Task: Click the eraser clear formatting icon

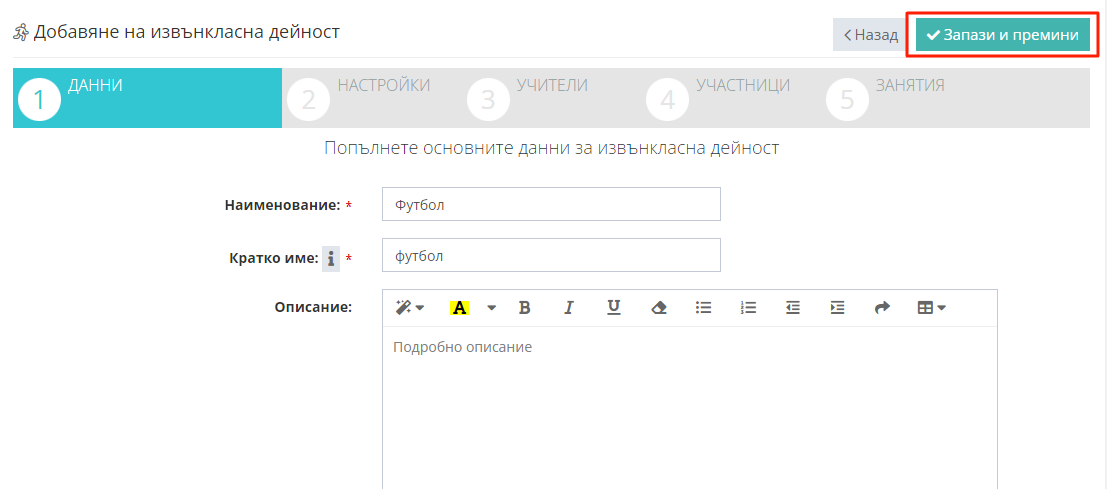Action: coord(658,308)
